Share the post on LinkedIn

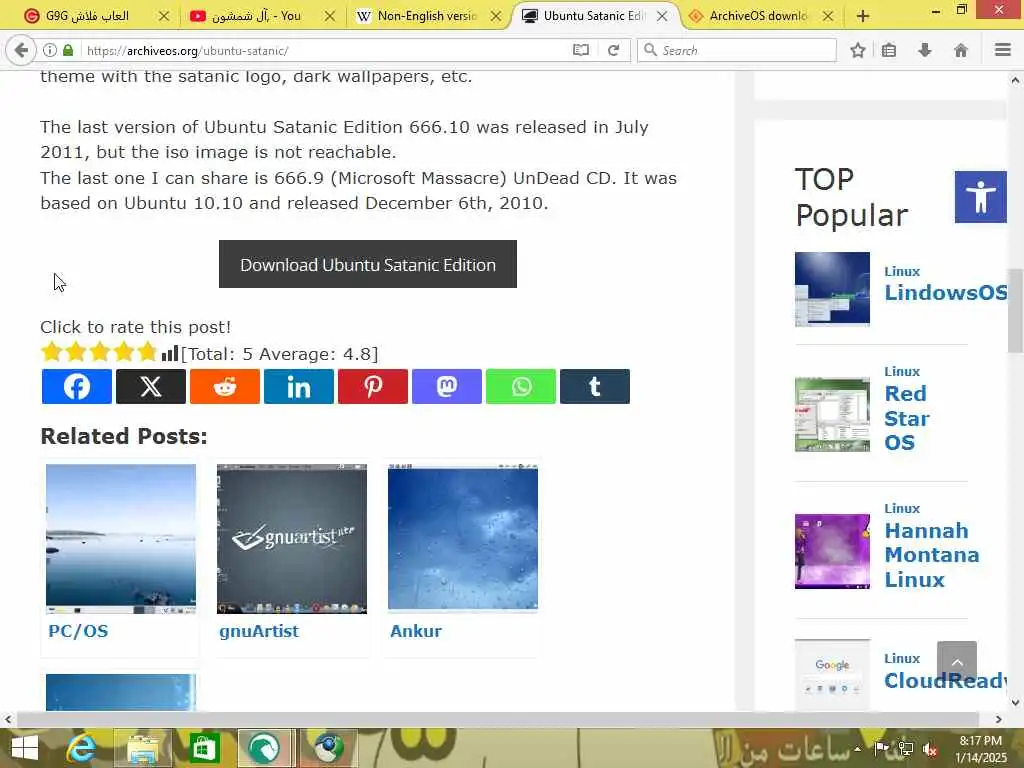(x=298, y=387)
